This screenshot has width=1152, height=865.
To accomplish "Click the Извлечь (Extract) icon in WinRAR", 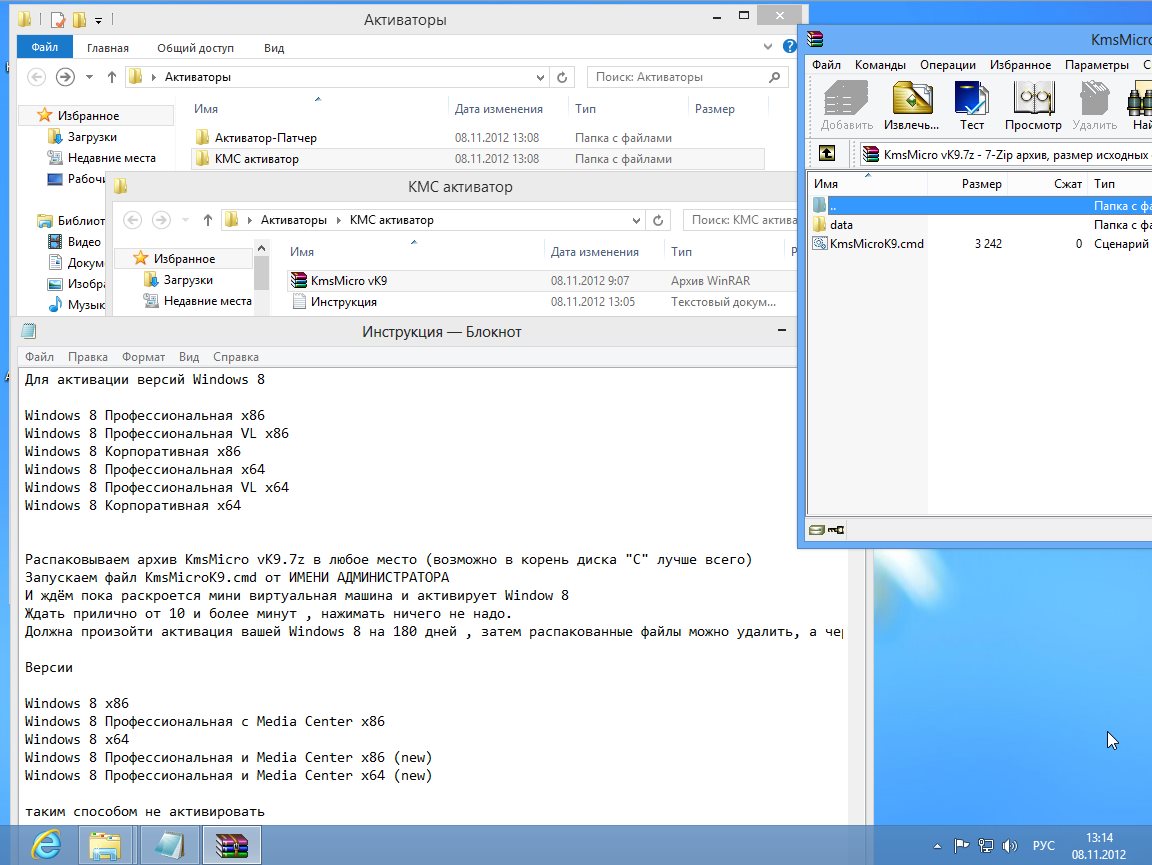I will (x=911, y=106).
